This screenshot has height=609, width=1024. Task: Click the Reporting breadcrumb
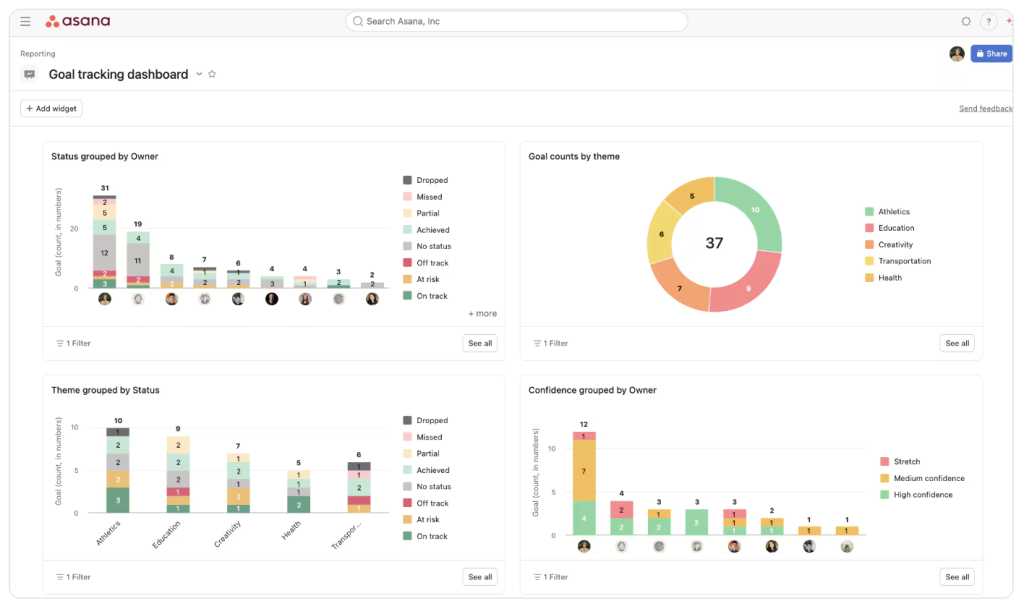[38, 54]
